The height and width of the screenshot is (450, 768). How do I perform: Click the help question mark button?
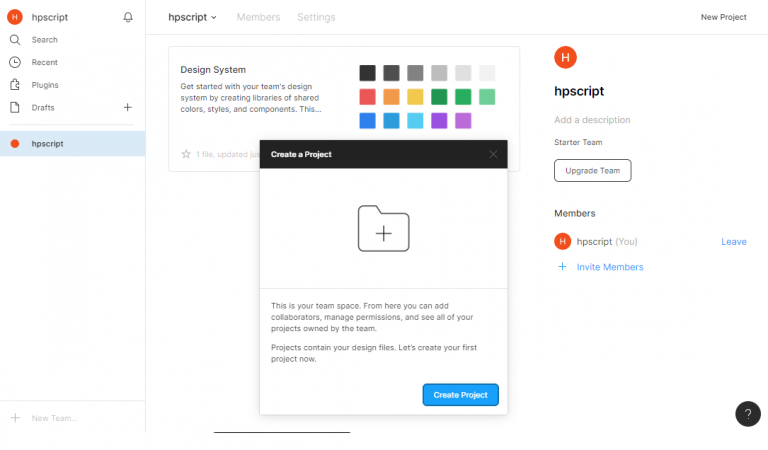coord(748,414)
